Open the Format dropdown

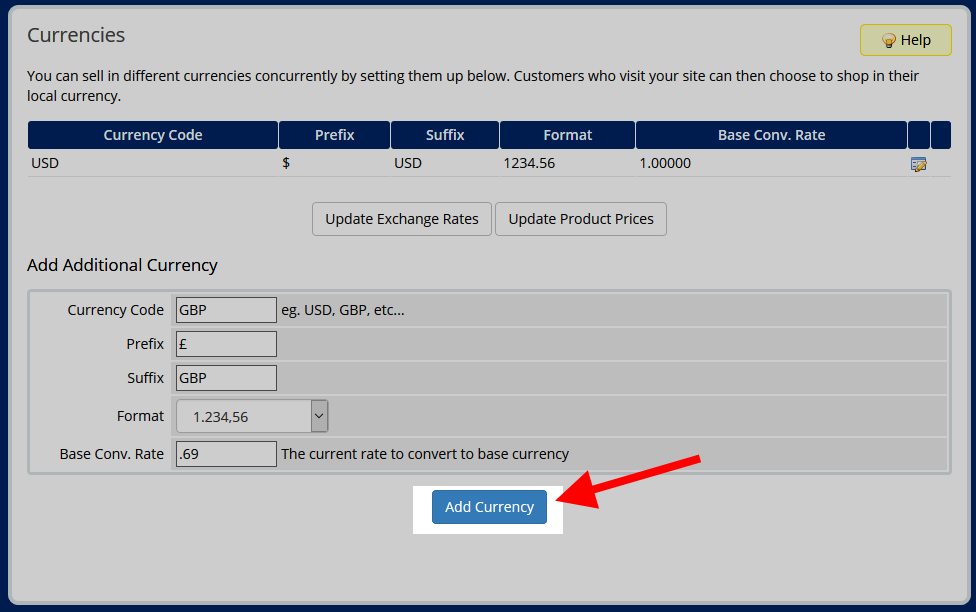click(252, 417)
